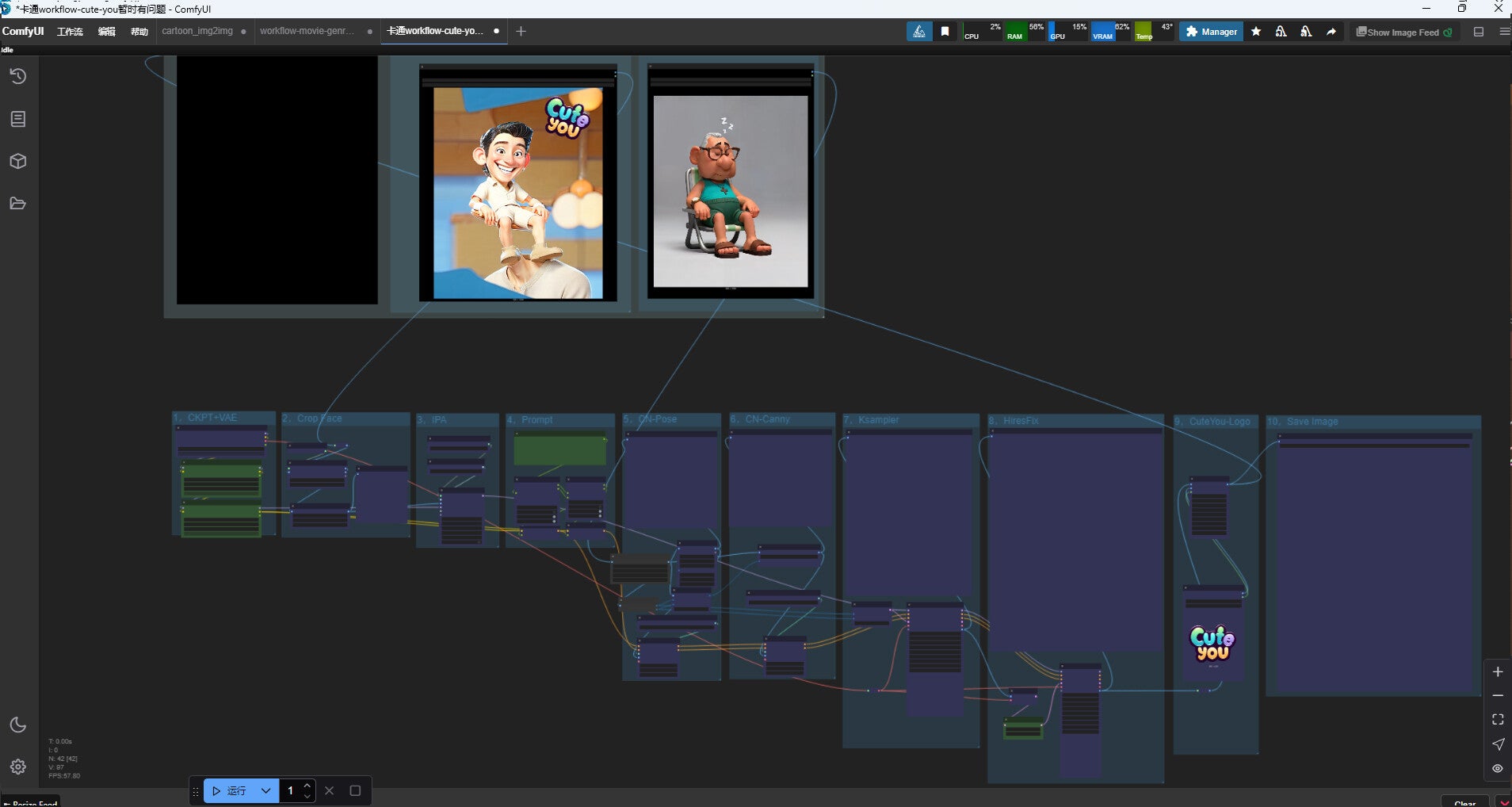Image resolution: width=1512 pixels, height=807 pixels.
Task: Toggle the Show Image Feed button
Action: (1404, 32)
